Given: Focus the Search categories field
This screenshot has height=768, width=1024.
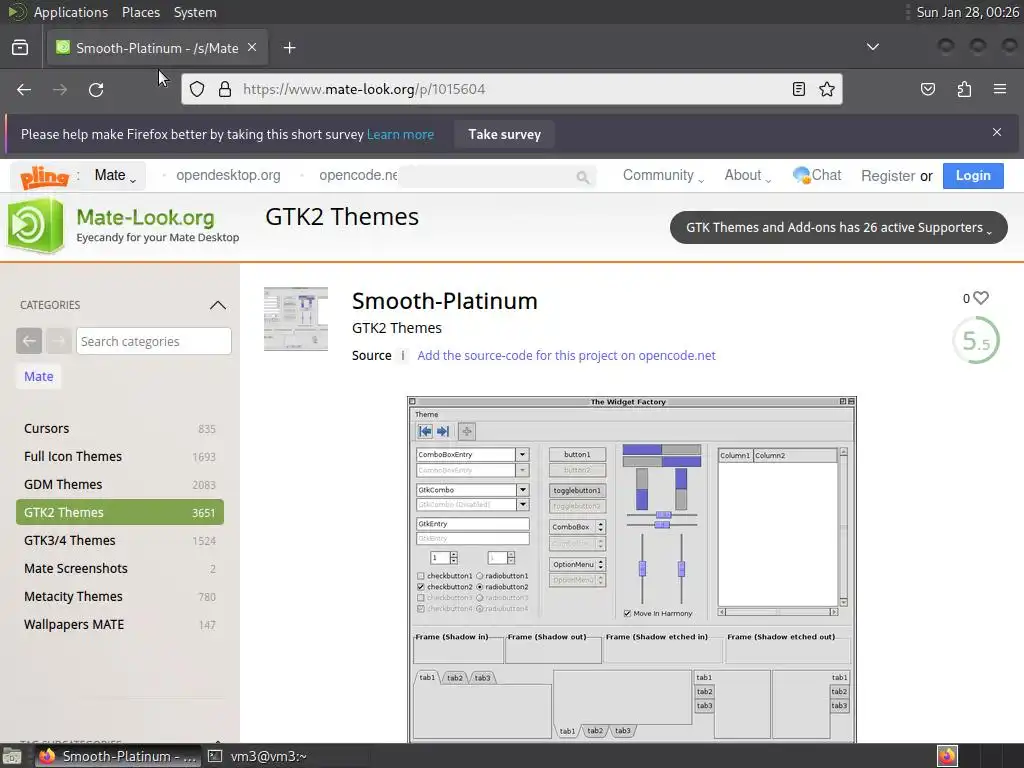Looking at the screenshot, I should (x=153, y=341).
